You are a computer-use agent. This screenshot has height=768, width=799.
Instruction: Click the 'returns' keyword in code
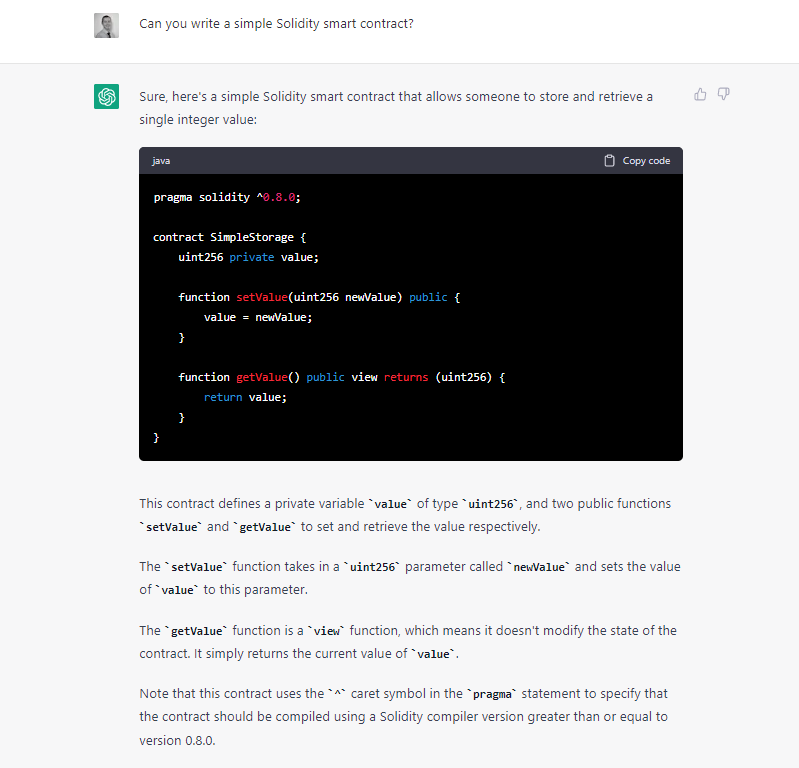point(406,377)
